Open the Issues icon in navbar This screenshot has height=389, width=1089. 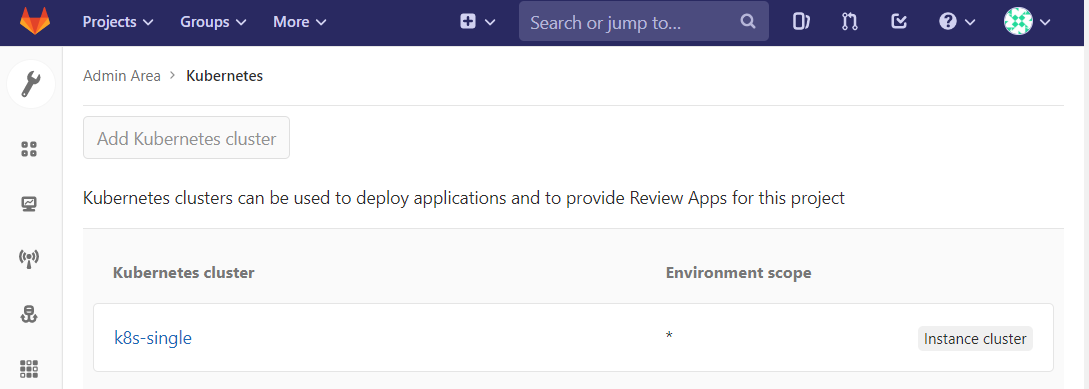click(x=801, y=22)
